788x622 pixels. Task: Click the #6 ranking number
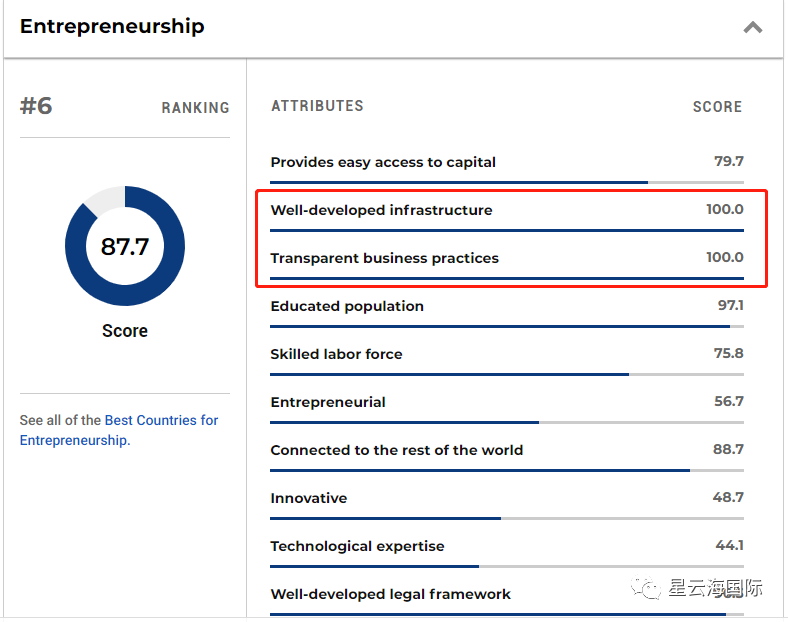coord(36,106)
